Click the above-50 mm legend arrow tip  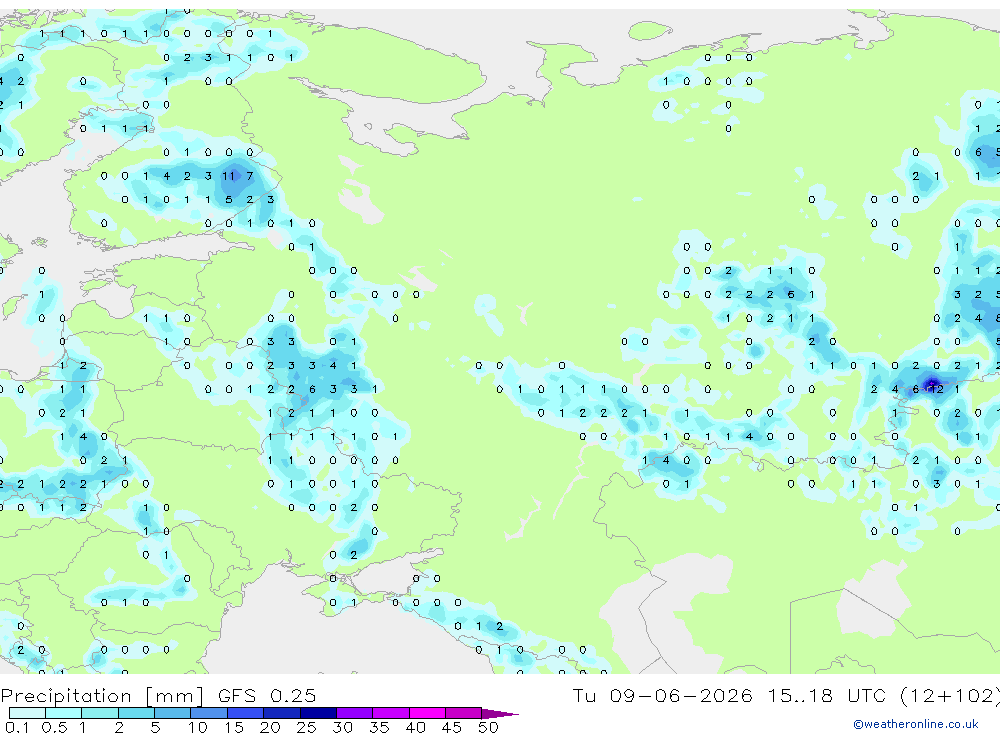pyautogui.click(x=501, y=713)
